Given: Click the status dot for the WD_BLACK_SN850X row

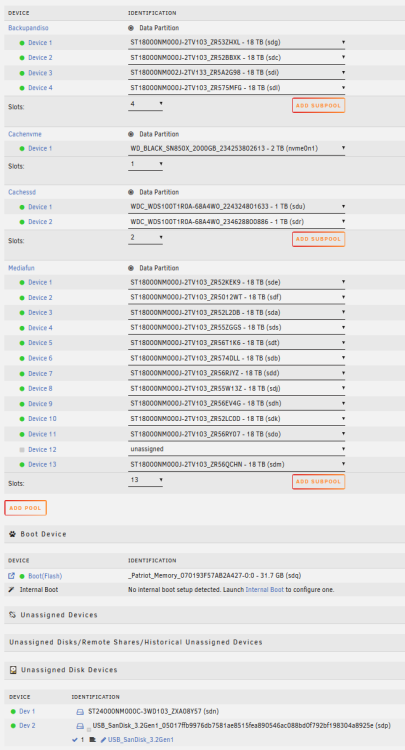Looking at the screenshot, I should (x=22, y=149).
